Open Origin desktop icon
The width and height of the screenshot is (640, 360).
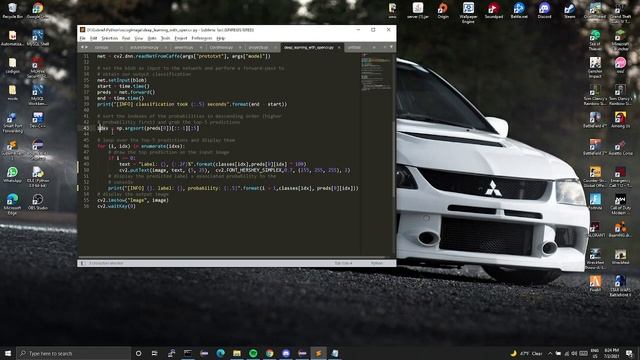[x=443, y=11]
